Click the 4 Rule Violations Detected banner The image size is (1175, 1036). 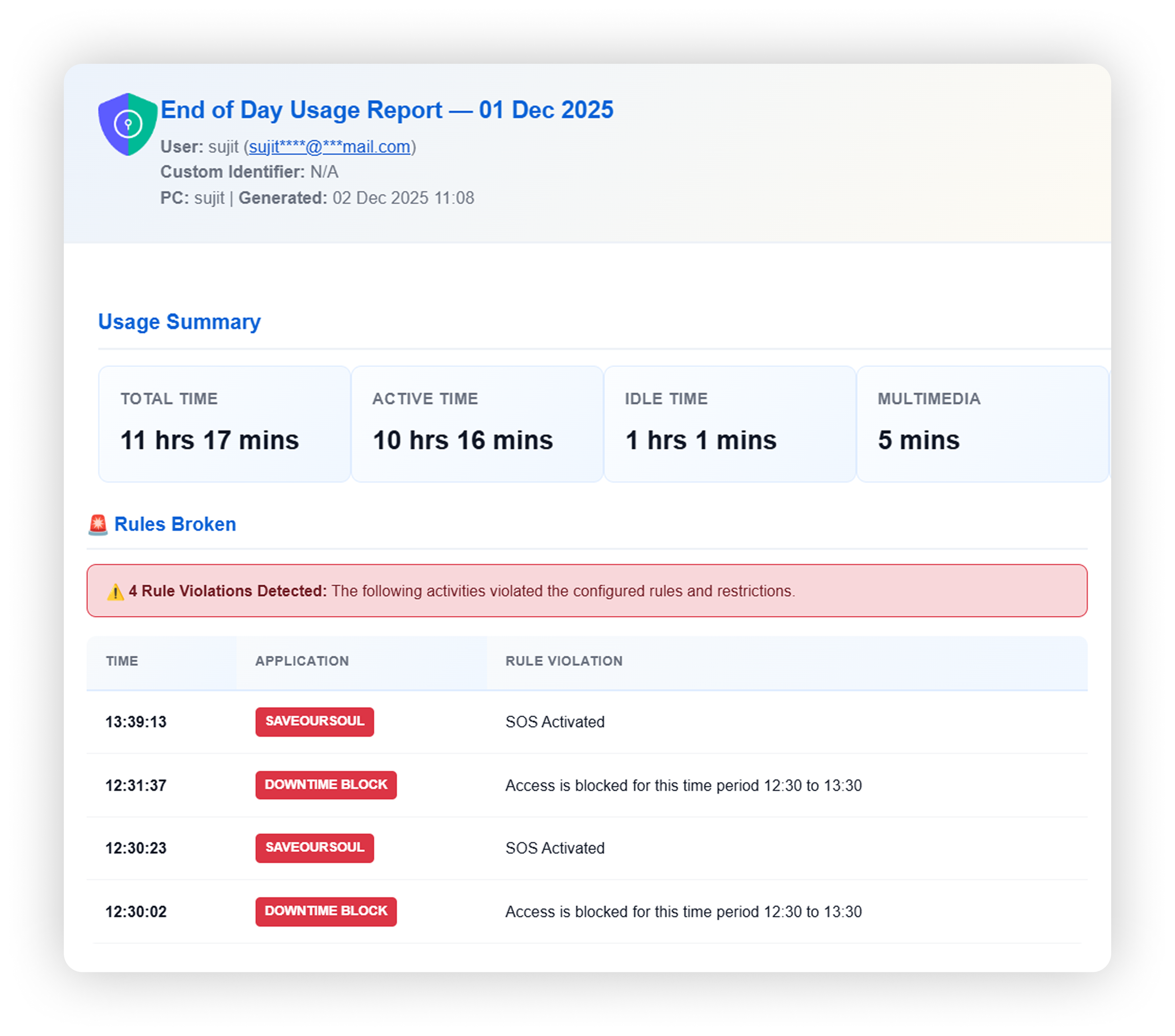[586, 591]
